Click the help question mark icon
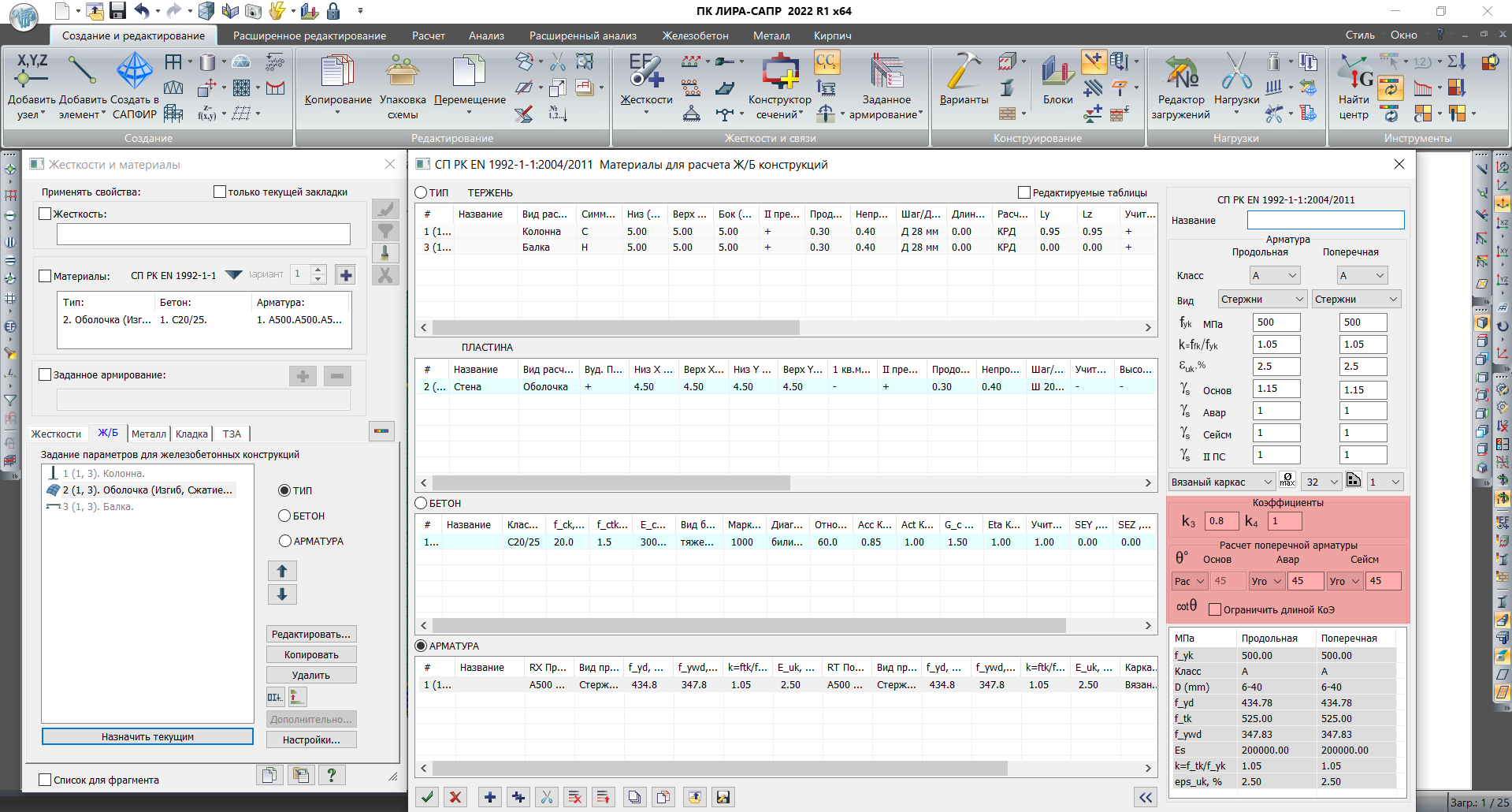The height and width of the screenshot is (812, 1512). point(332,775)
